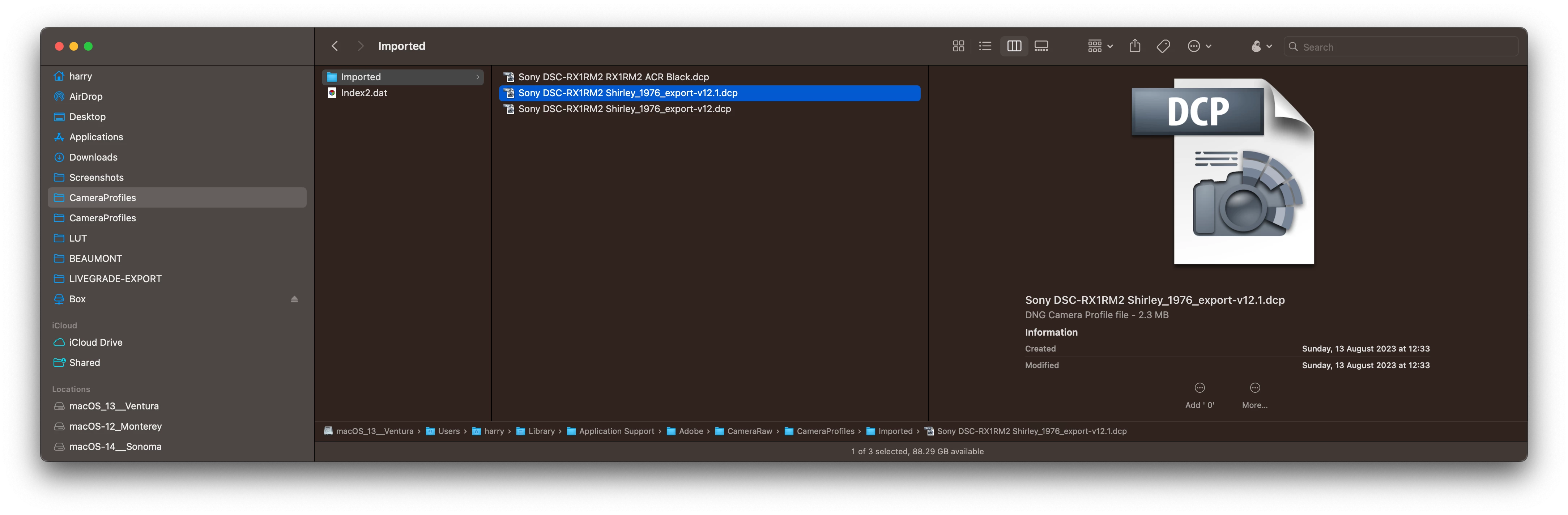Open the Action ellipsis menu
1568x515 pixels.
pyautogui.click(x=1199, y=46)
